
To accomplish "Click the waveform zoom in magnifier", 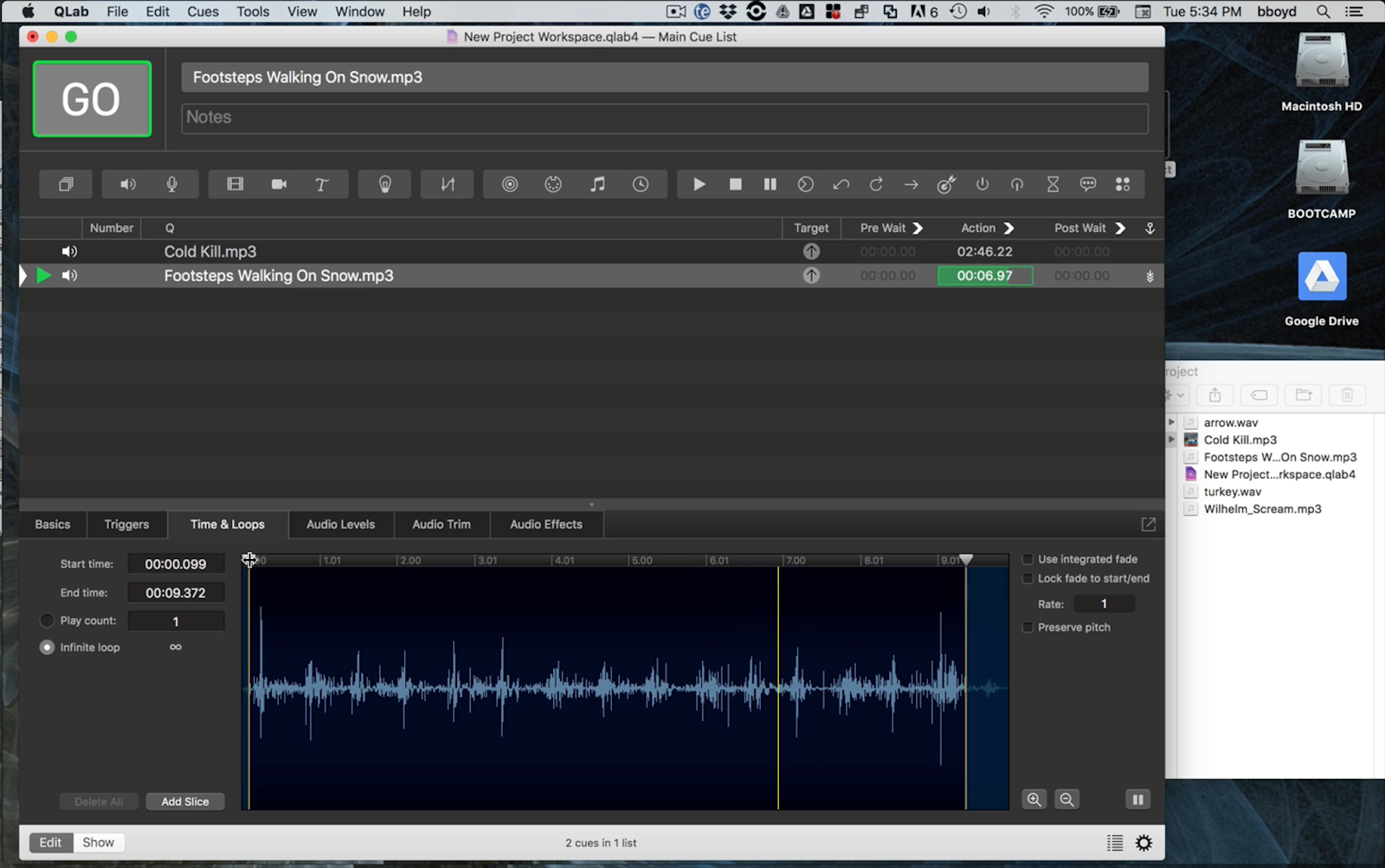I will click(1034, 800).
